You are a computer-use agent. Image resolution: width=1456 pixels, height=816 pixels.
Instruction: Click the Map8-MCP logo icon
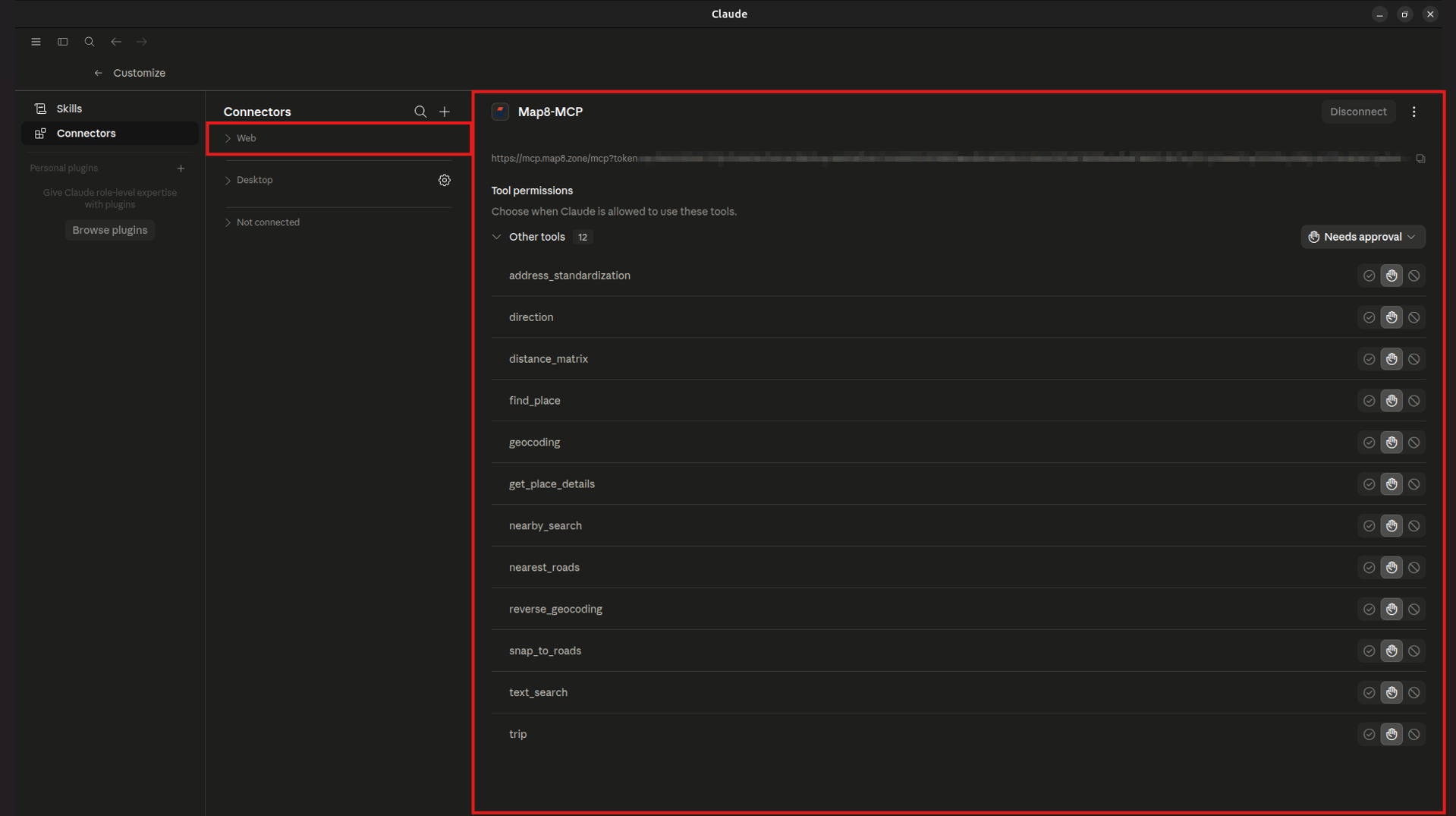pos(500,112)
